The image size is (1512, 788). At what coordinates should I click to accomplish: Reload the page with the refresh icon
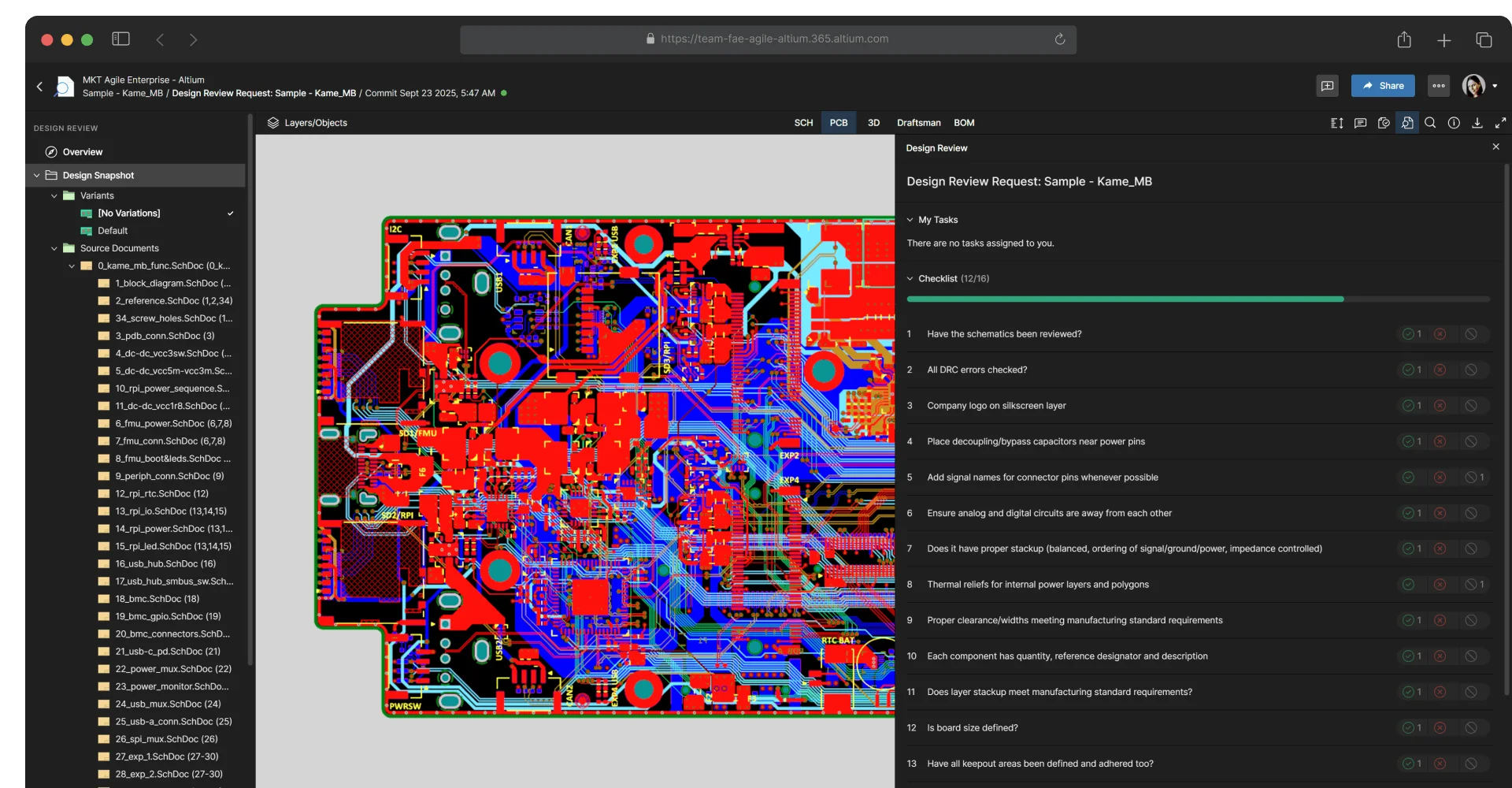pyautogui.click(x=1060, y=39)
